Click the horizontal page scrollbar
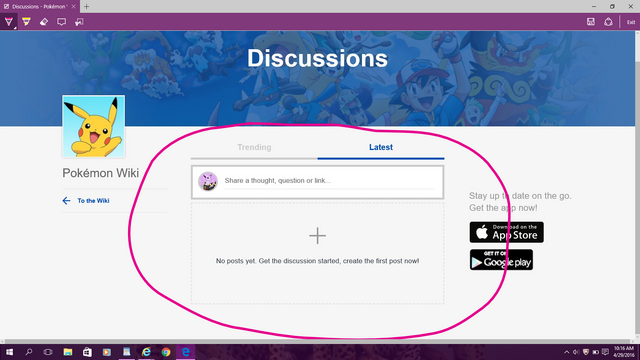640x360 pixels. (317, 341)
